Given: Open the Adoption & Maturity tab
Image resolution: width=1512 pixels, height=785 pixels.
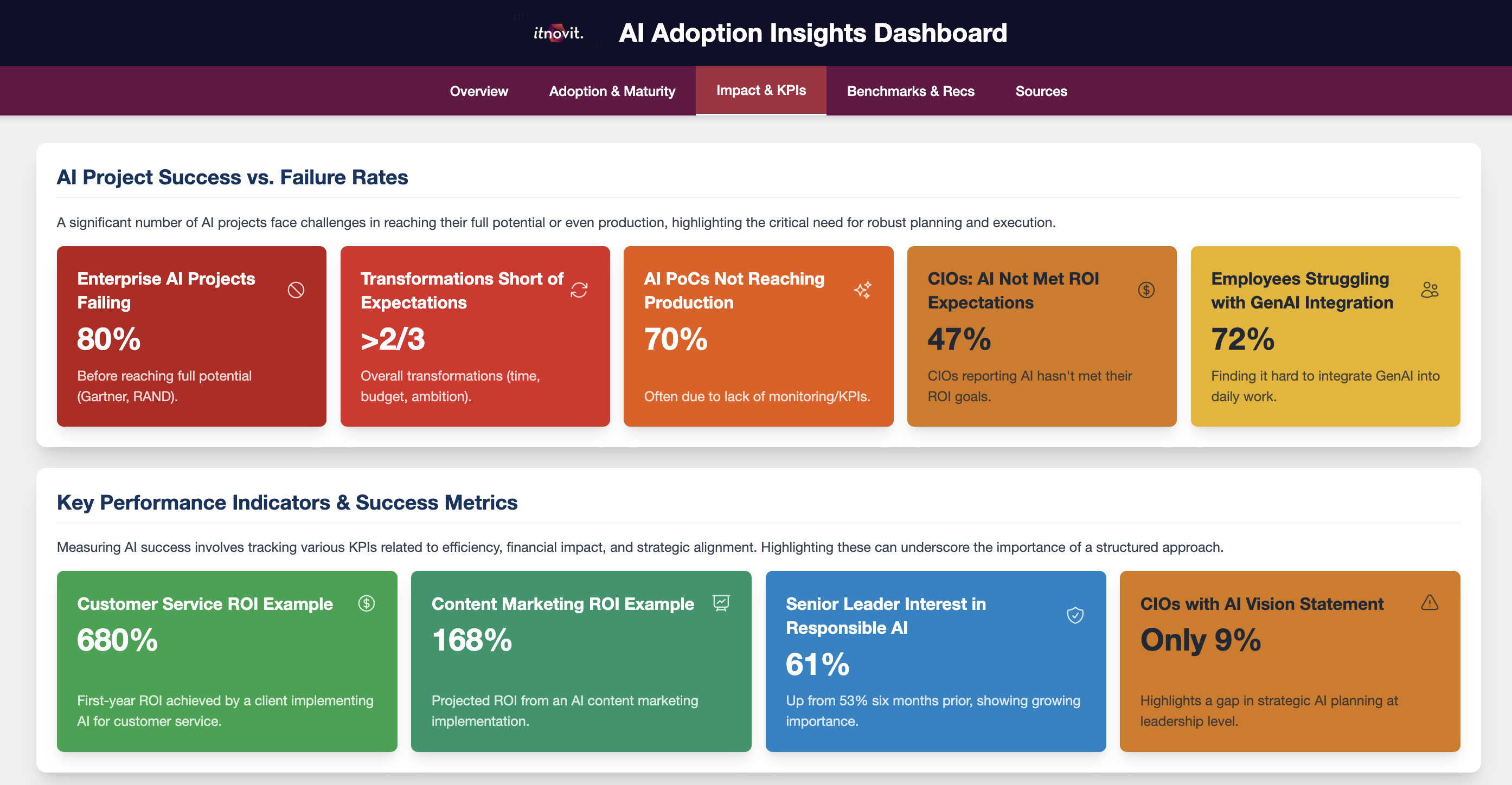Looking at the screenshot, I should click(x=612, y=91).
